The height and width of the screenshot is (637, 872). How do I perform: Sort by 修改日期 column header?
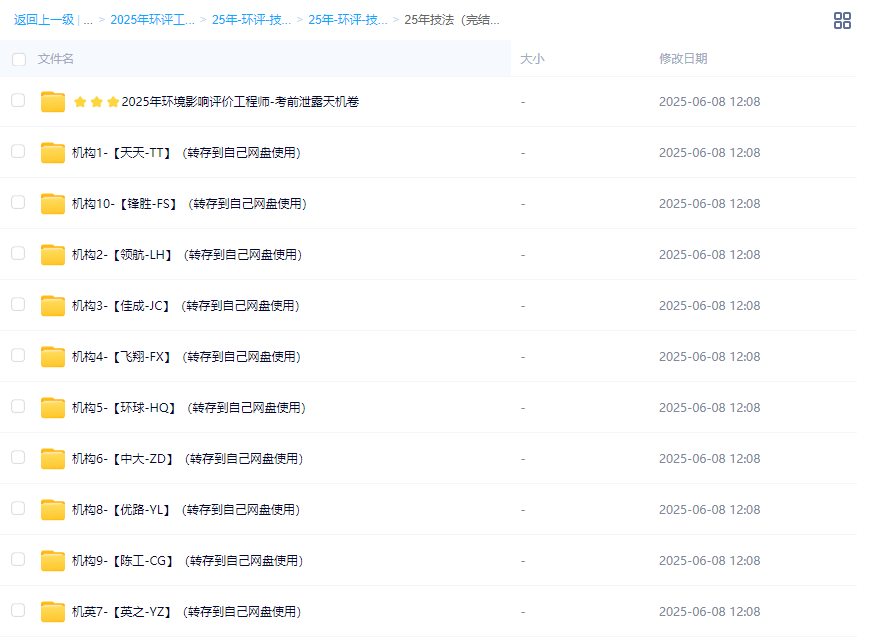683,59
